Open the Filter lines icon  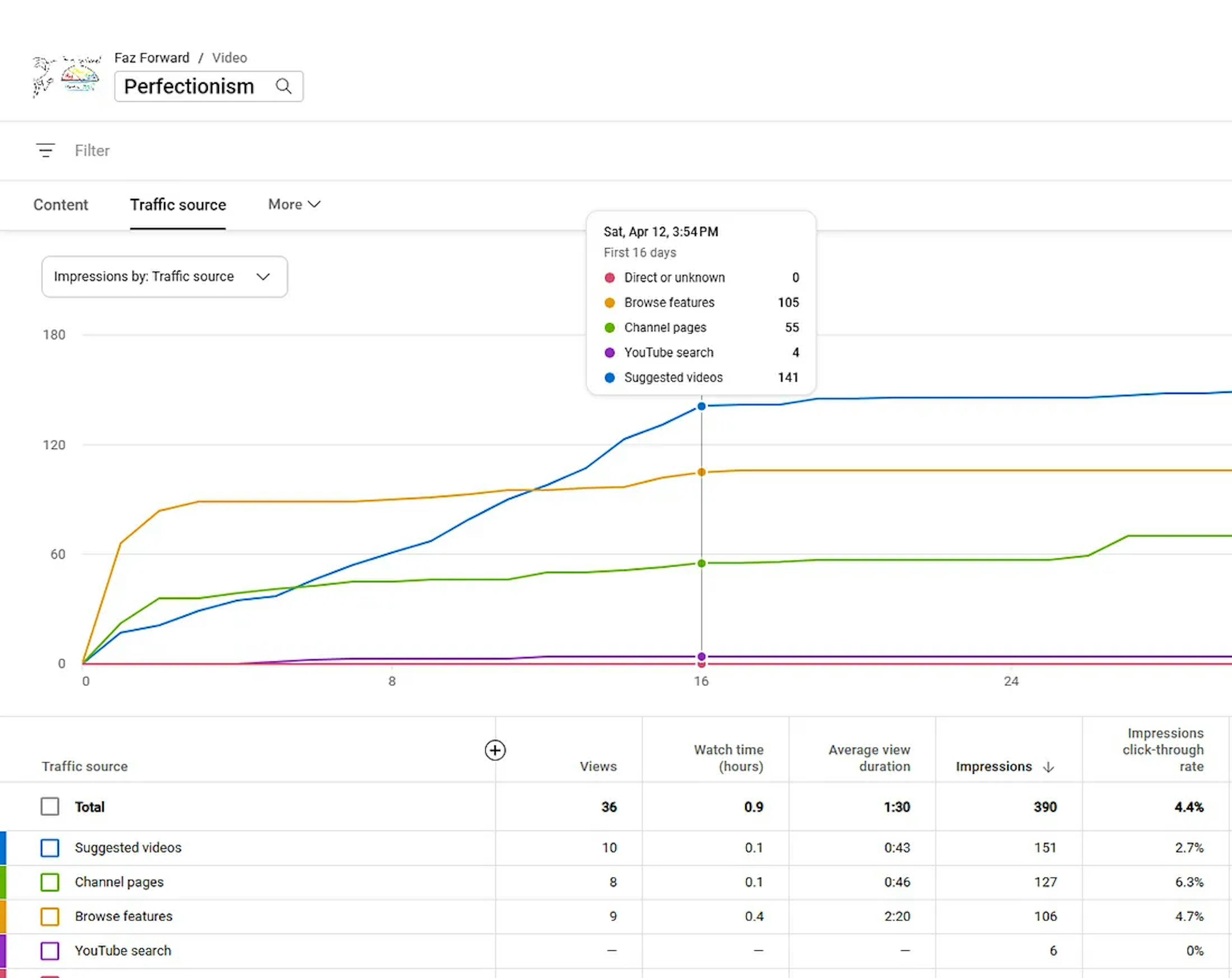coord(46,150)
